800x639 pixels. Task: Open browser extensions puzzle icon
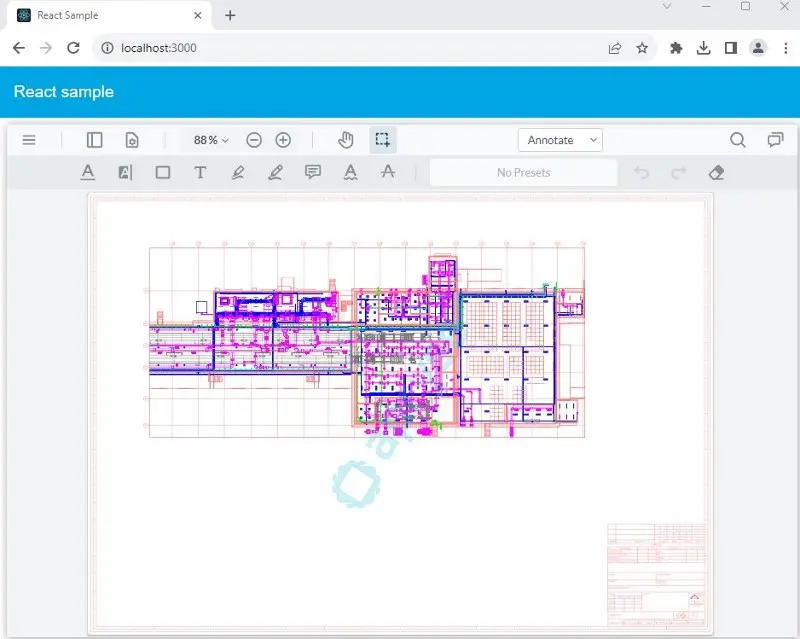coord(676,48)
